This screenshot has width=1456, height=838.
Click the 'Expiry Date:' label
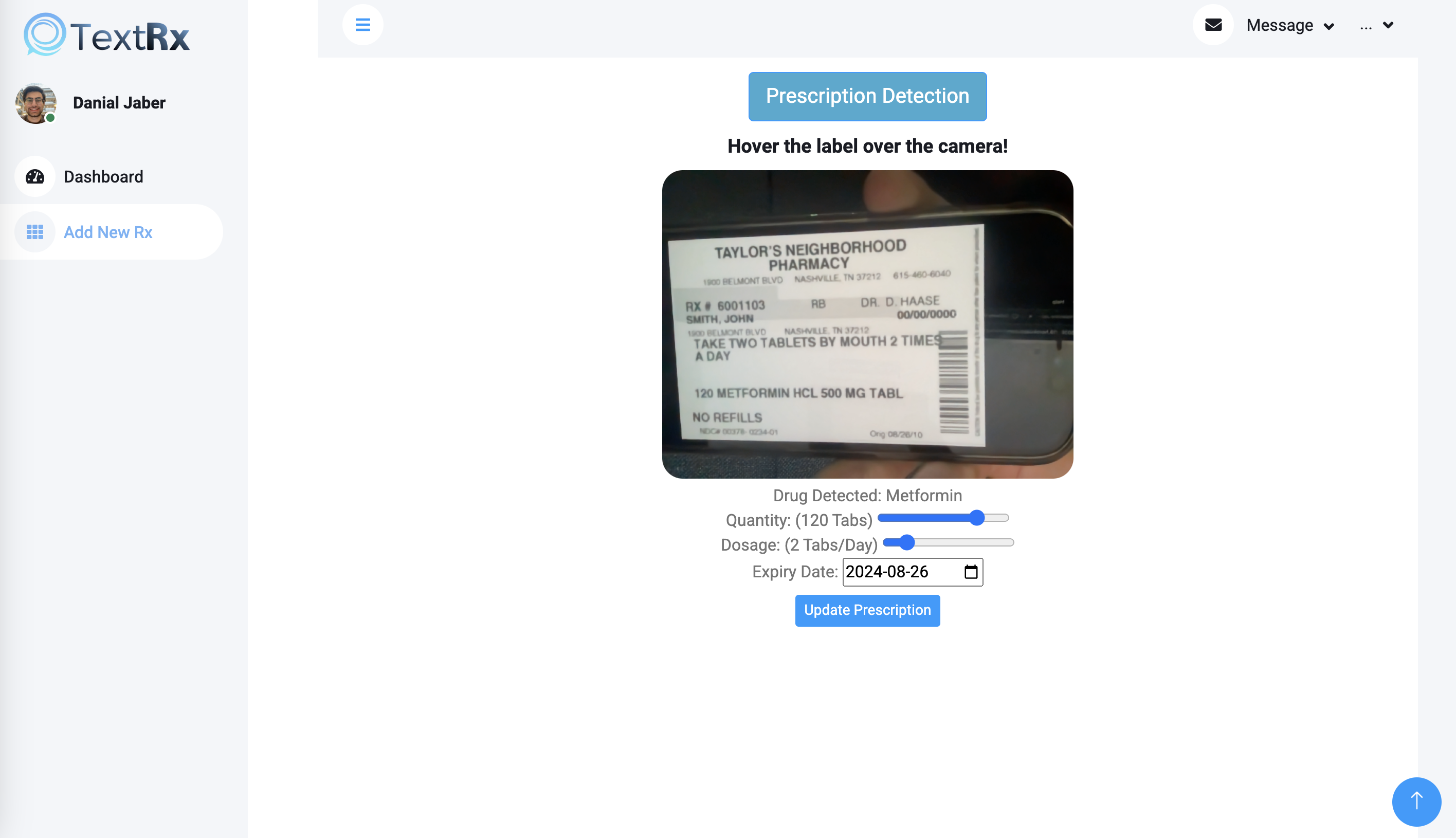(x=795, y=572)
